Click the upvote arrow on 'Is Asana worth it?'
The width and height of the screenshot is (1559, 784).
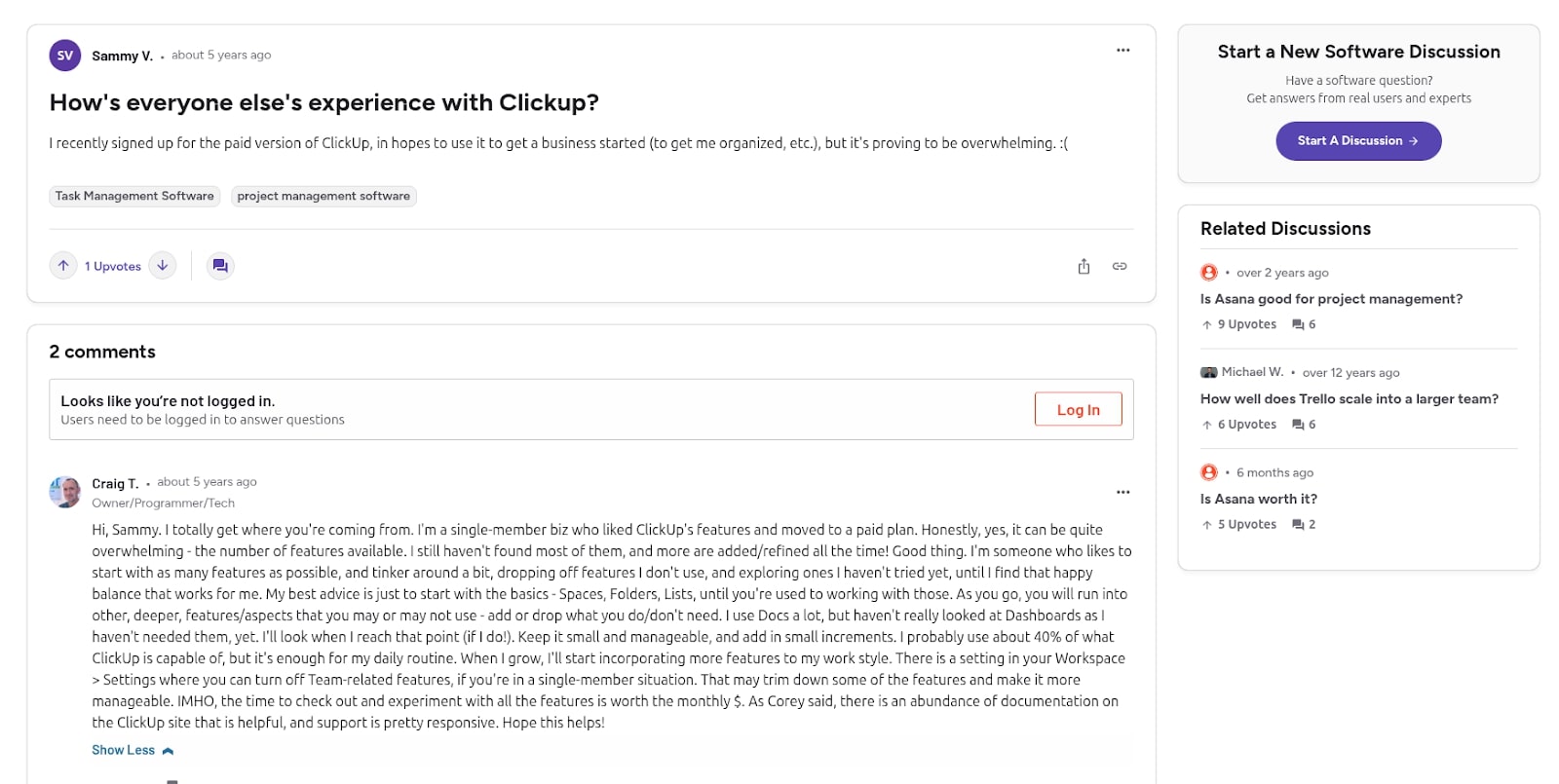pos(1207,524)
